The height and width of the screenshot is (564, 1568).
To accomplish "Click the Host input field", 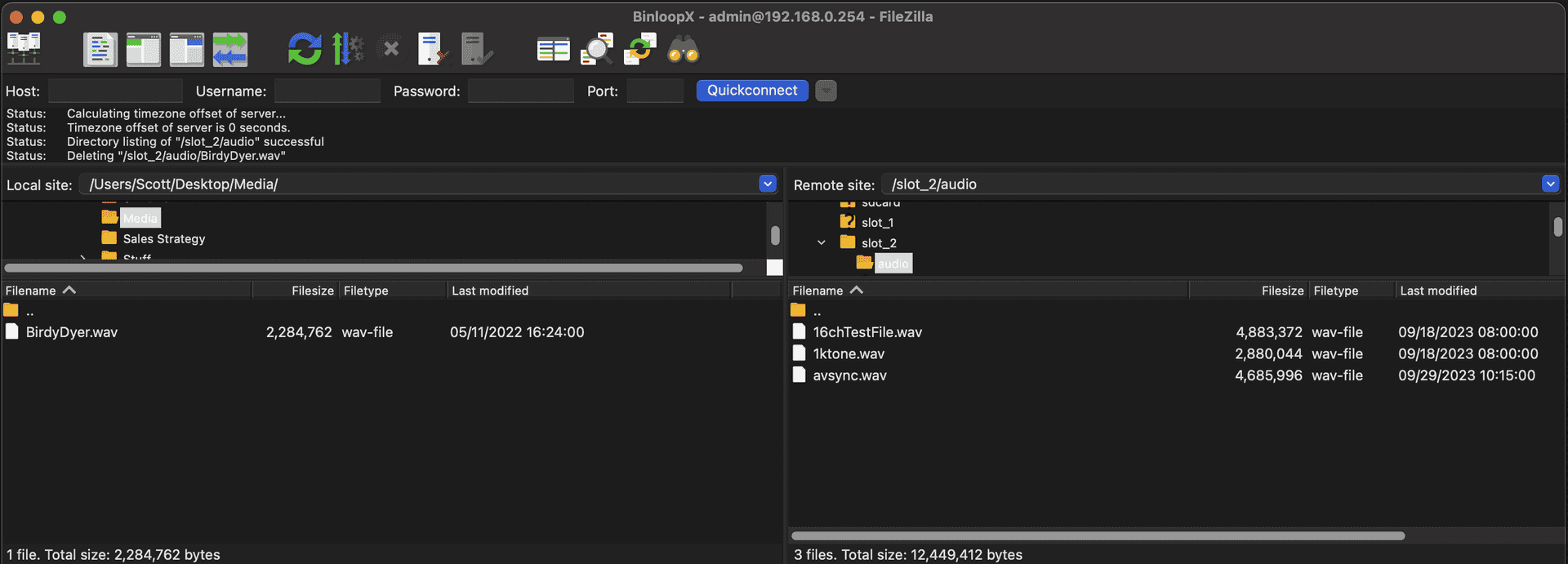I will coord(115,91).
